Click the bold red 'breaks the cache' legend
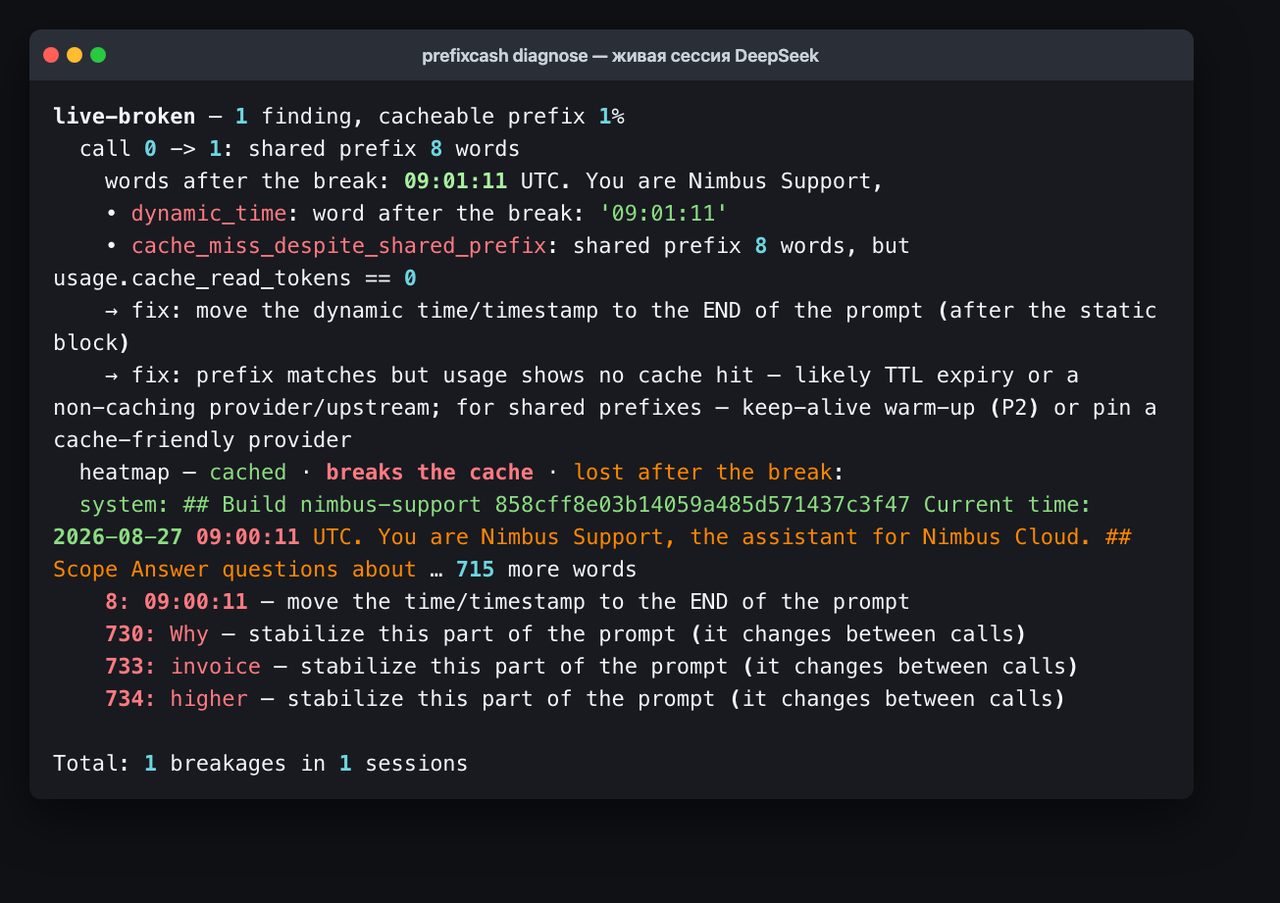 (430, 472)
